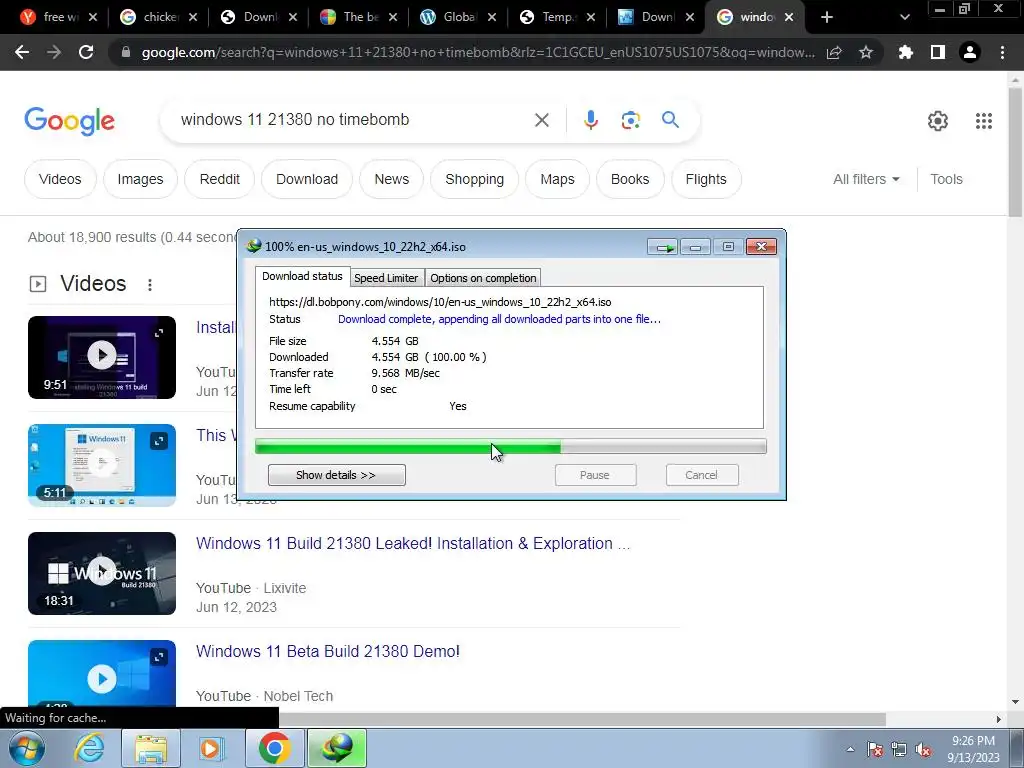Switch to the Options on completion tab
This screenshot has height=768, width=1024.
click(x=483, y=278)
